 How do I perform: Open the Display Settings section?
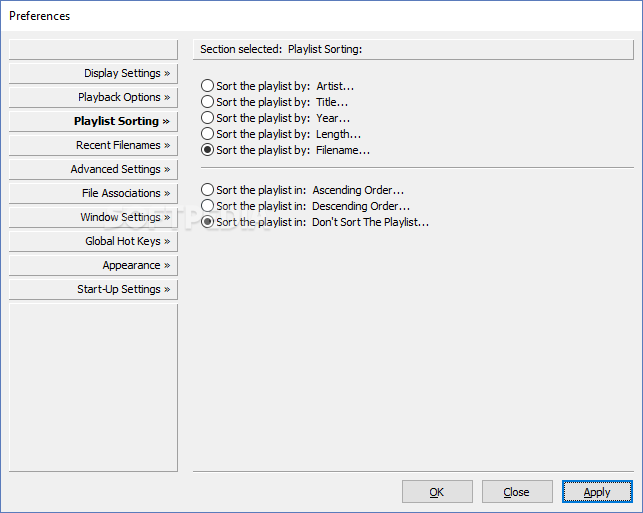[93, 73]
